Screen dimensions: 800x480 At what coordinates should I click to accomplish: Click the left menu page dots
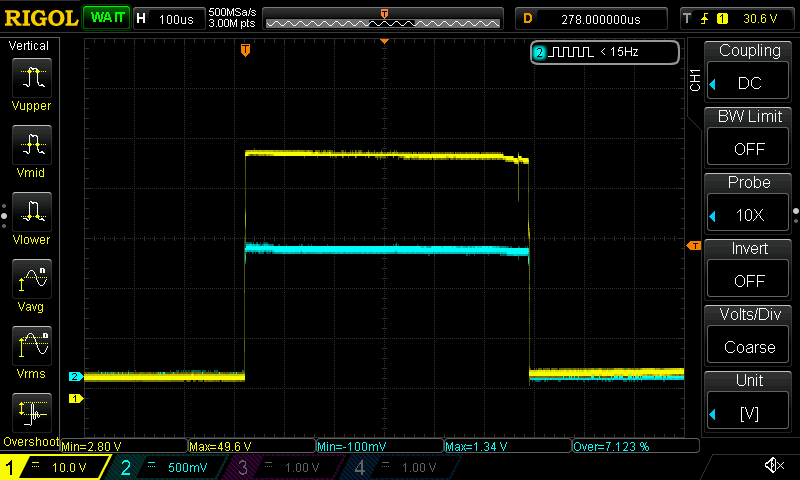click(4, 216)
